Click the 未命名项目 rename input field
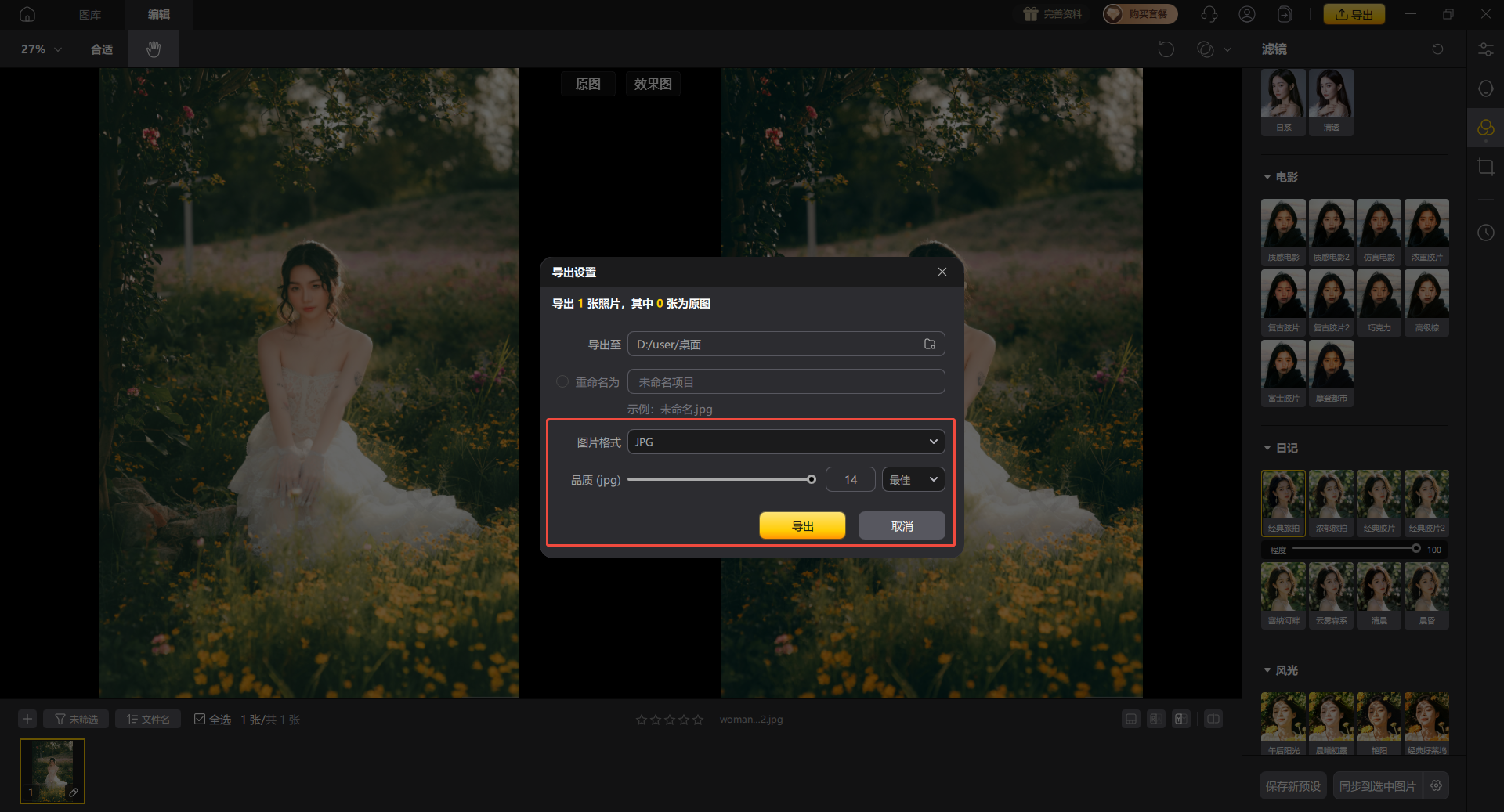The width and height of the screenshot is (1504, 812). [786, 382]
